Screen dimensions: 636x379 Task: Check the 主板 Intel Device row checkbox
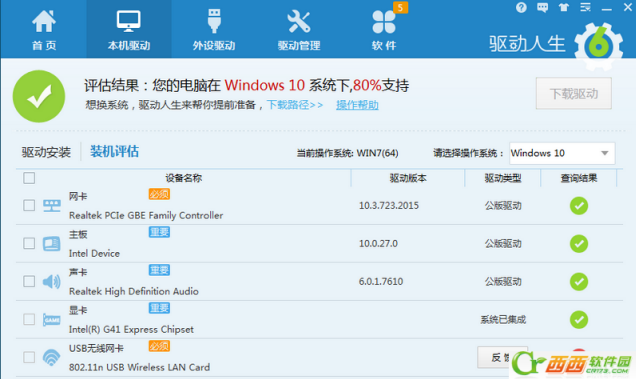(29, 243)
